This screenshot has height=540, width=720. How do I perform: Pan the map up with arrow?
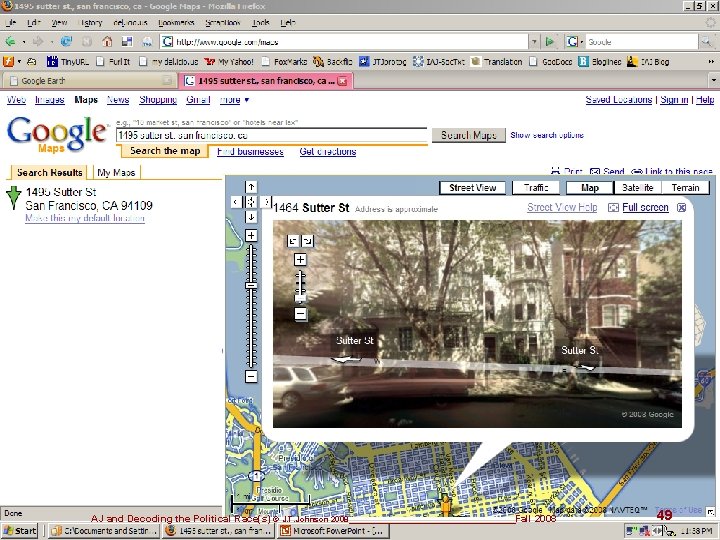pyautogui.click(x=251, y=187)
